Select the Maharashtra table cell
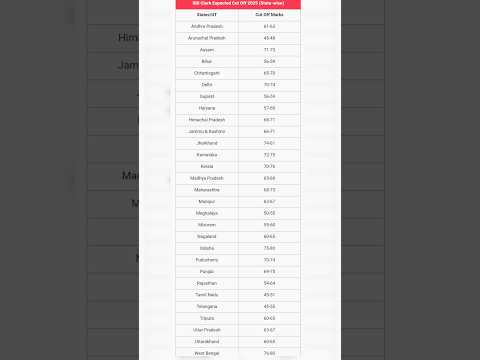 pyautogui.click(x=207, y=190)
